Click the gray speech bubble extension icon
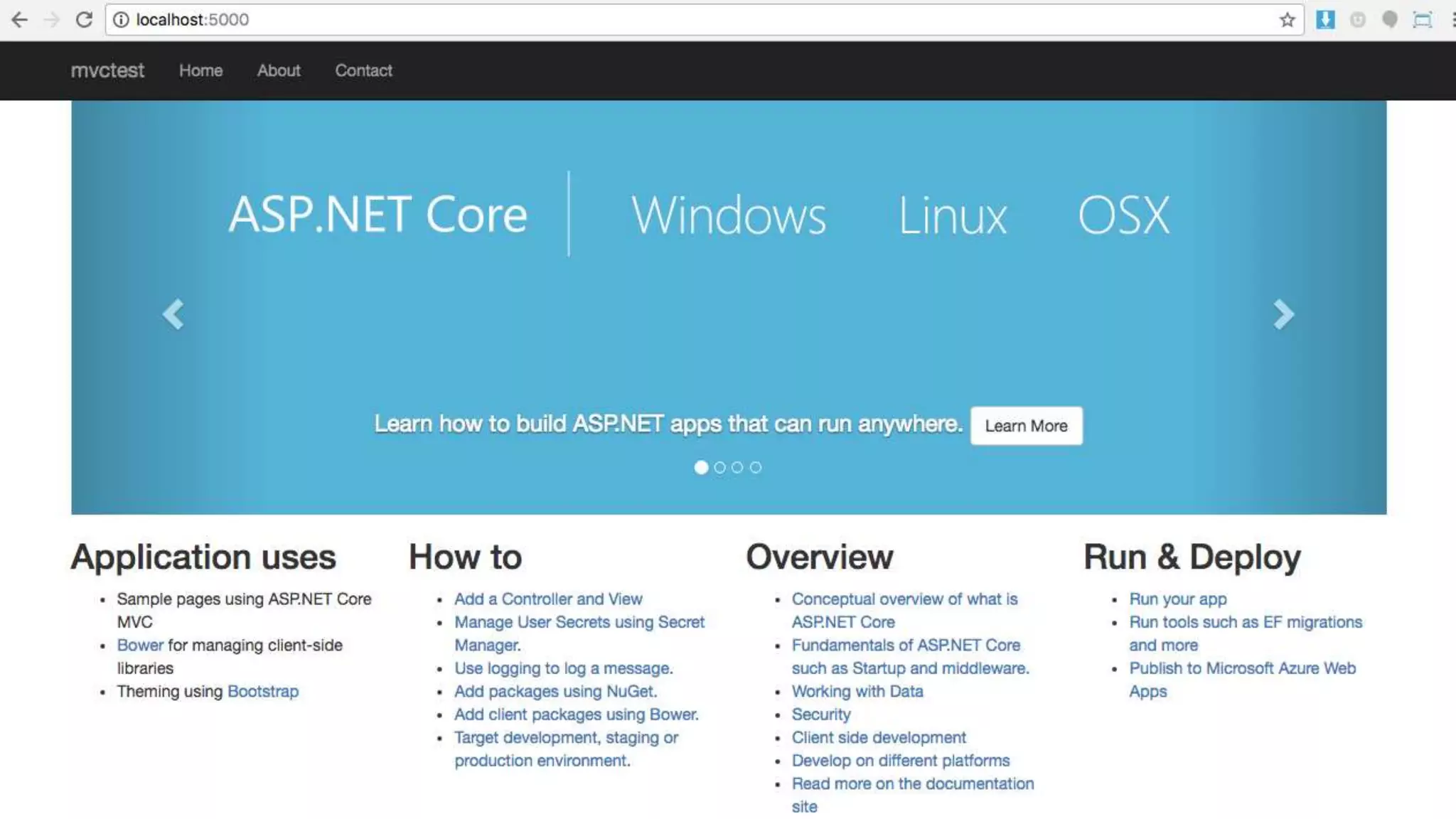 pos(1389,20)
